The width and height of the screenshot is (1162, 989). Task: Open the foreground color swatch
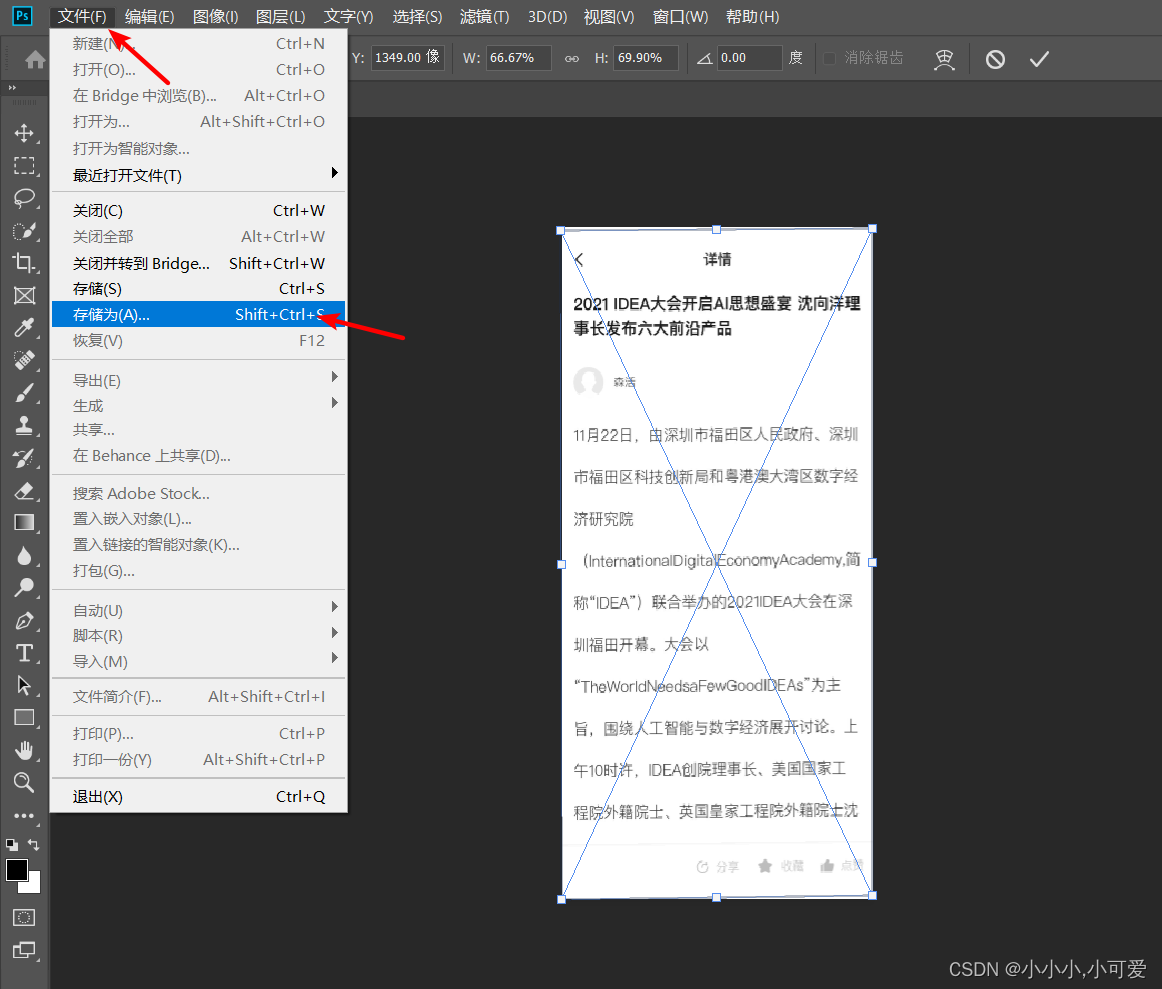pyautogui.click(x=16, y=870)
